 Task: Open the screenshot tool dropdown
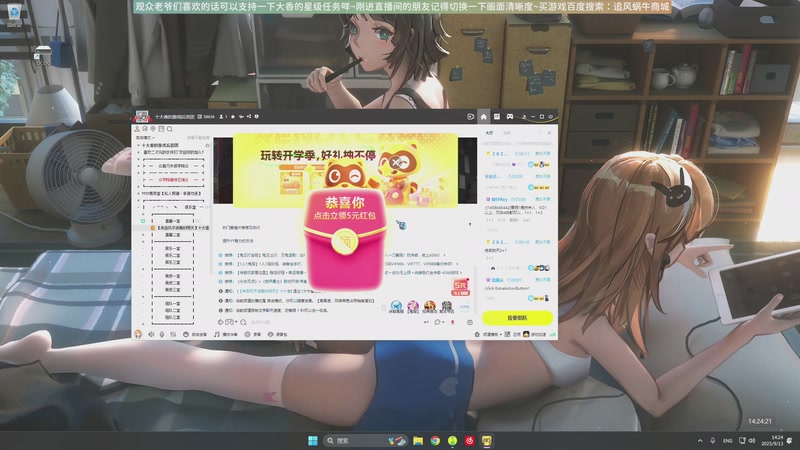[231, 322]
